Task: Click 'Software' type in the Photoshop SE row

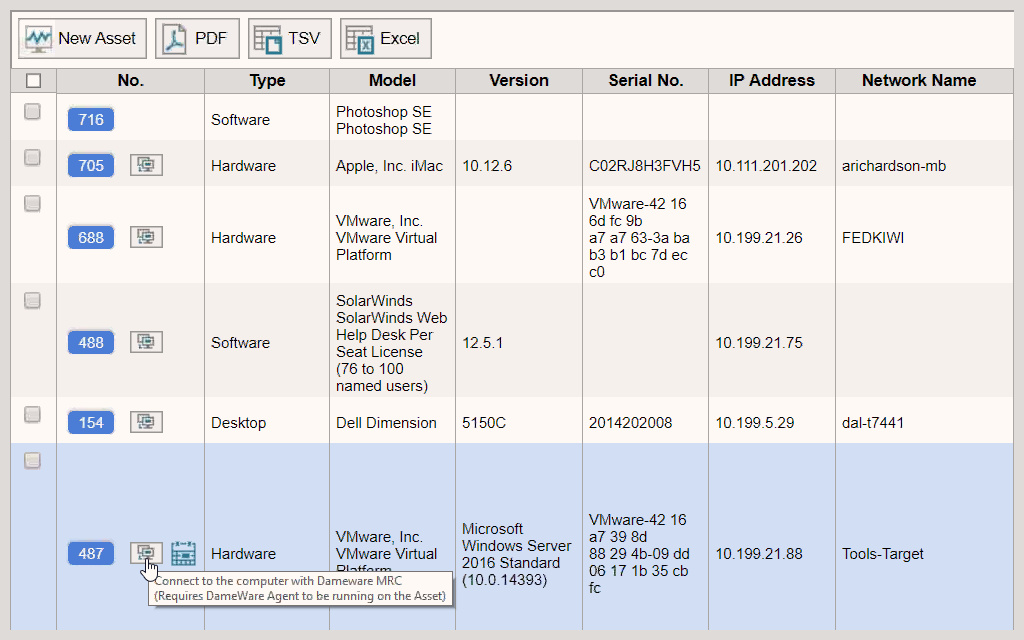Action: tap(240, 120)
